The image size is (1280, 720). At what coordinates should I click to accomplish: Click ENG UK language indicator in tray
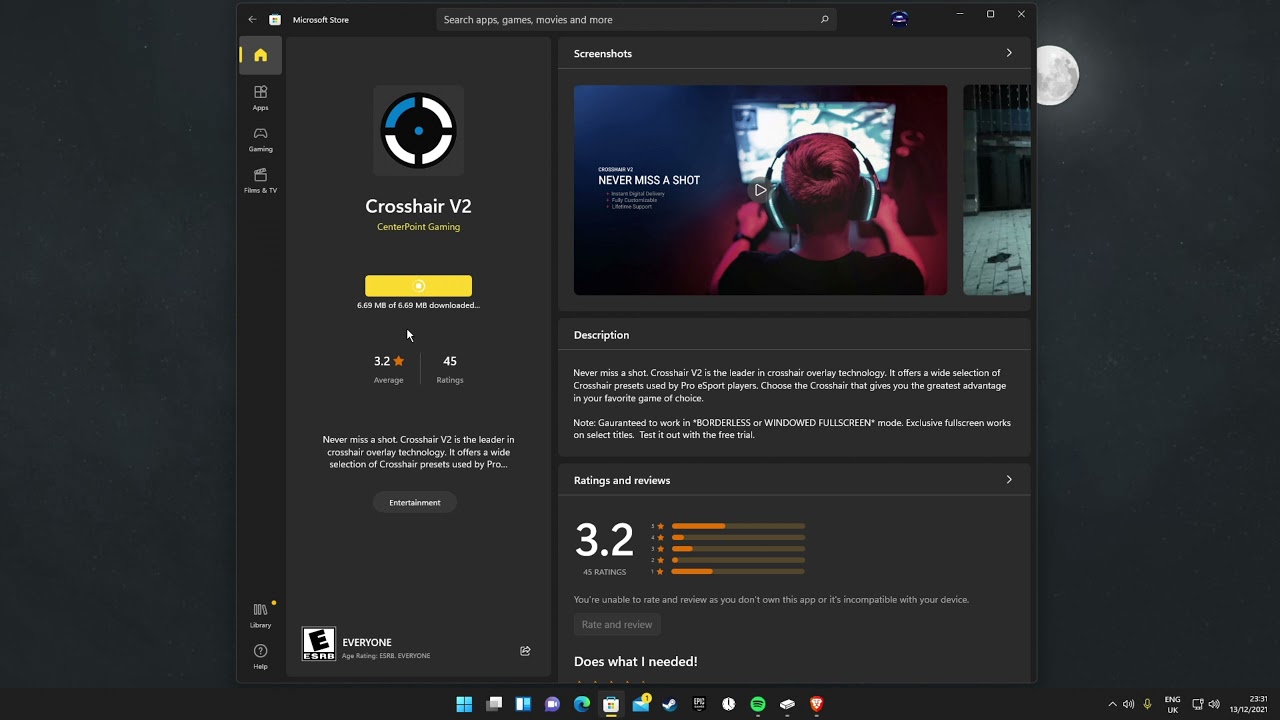[x=1173, y=704]
